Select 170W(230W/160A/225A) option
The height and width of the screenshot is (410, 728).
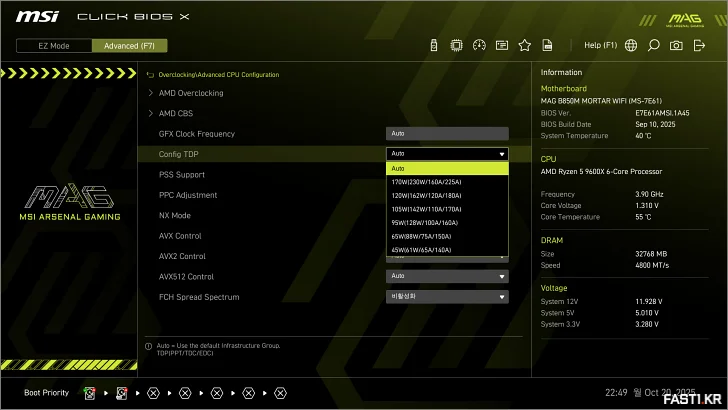(x=447, y=182)
